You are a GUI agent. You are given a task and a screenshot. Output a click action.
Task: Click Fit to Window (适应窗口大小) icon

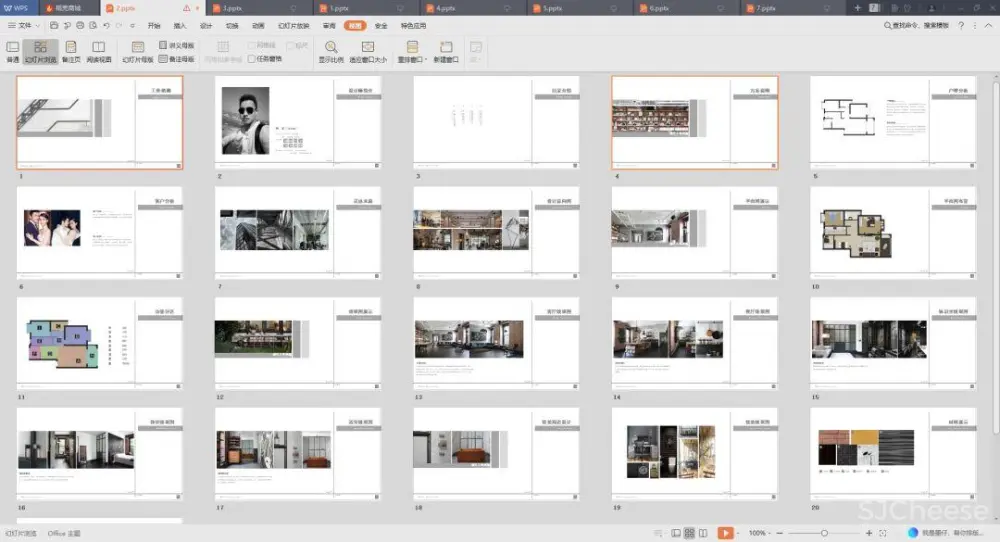tap(367, 51)
